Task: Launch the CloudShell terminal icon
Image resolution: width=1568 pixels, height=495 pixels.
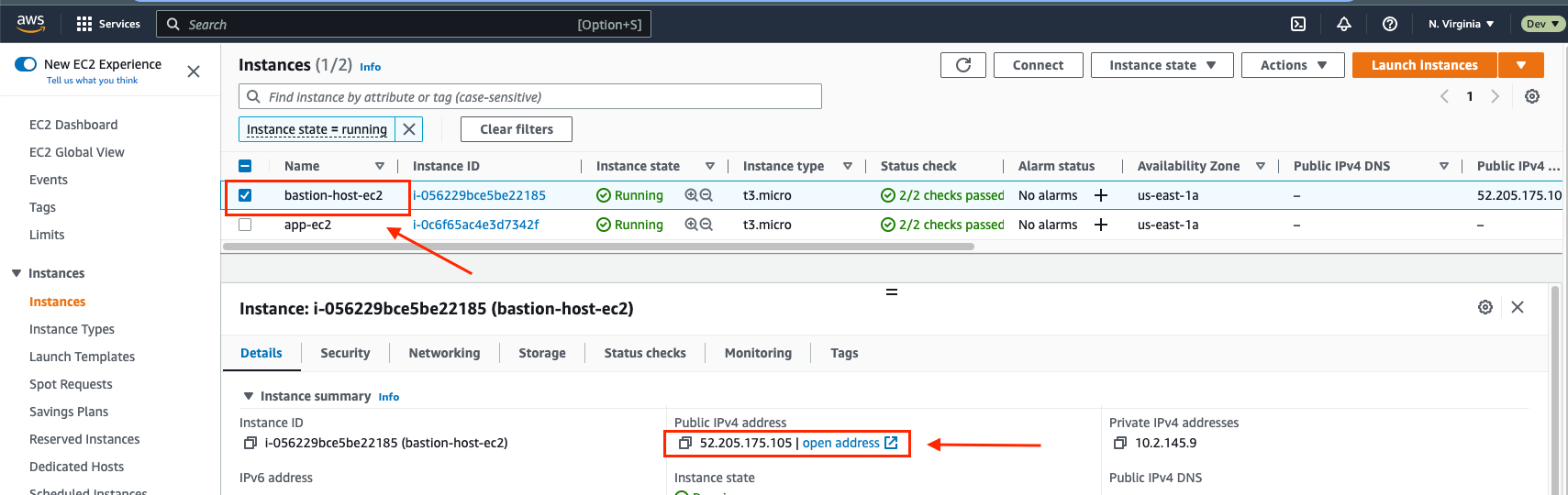Action: pos(1298,24)
